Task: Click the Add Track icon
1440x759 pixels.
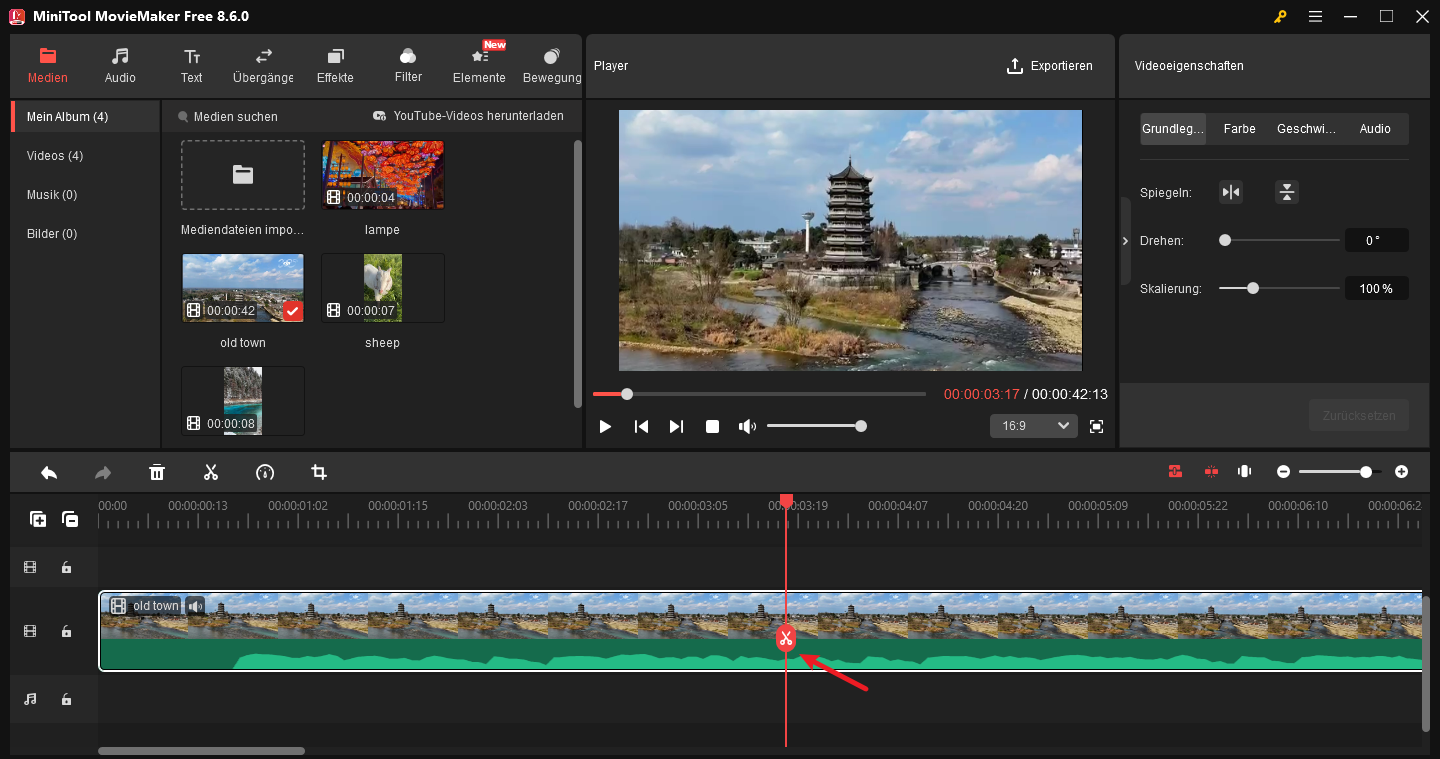Action: (x=38, y=519)
